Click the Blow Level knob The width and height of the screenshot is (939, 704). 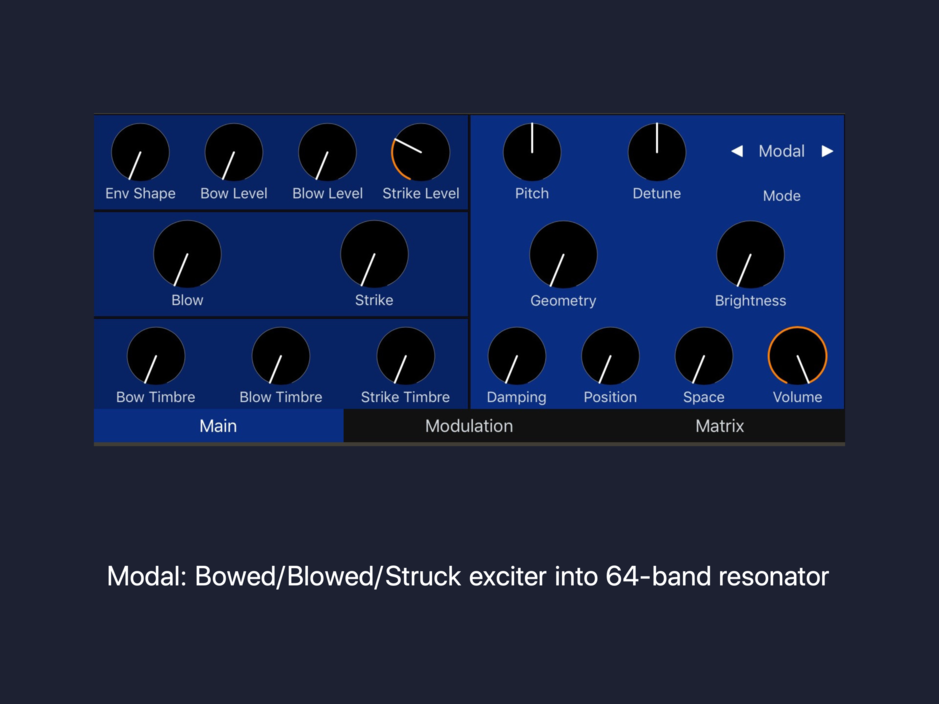point(327,152)
